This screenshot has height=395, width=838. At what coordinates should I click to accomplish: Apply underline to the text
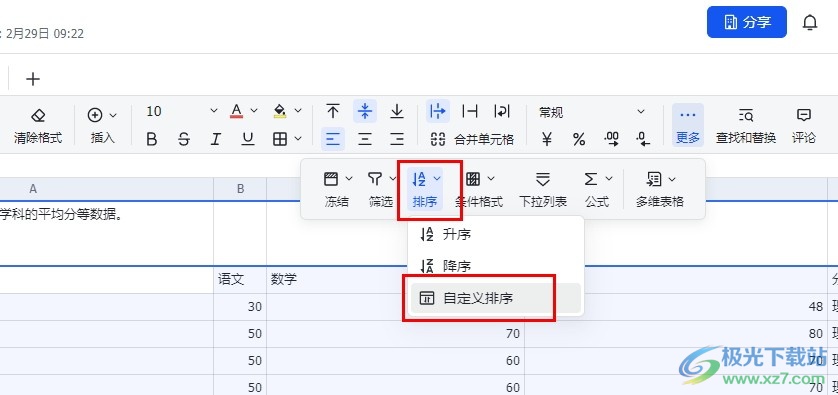click(247, 140)
